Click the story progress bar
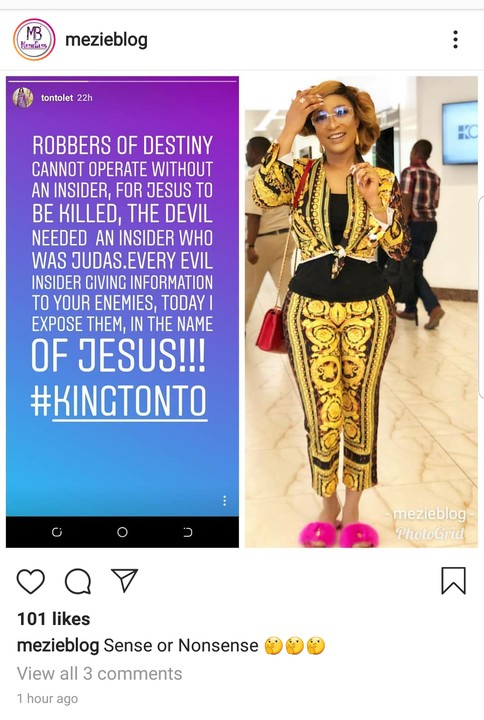The height and width of the screenshot is (720, 484). tap(122, 81)
